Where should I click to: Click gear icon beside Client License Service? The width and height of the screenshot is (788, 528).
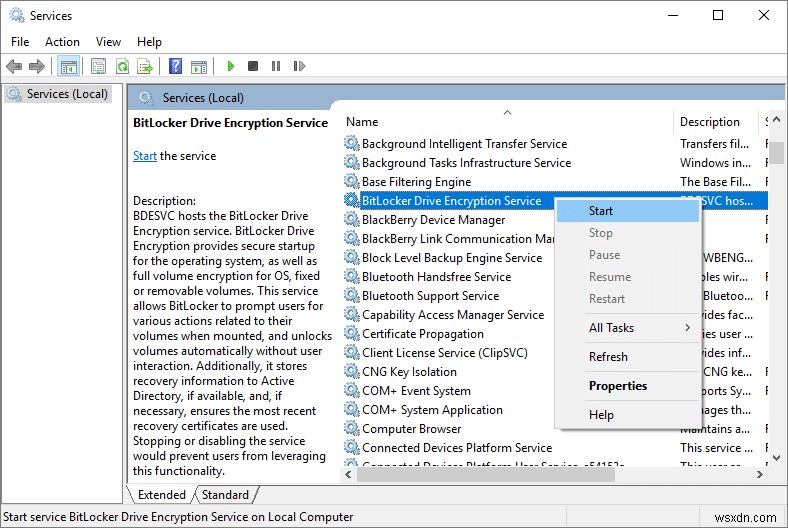(x=351, y=352)
